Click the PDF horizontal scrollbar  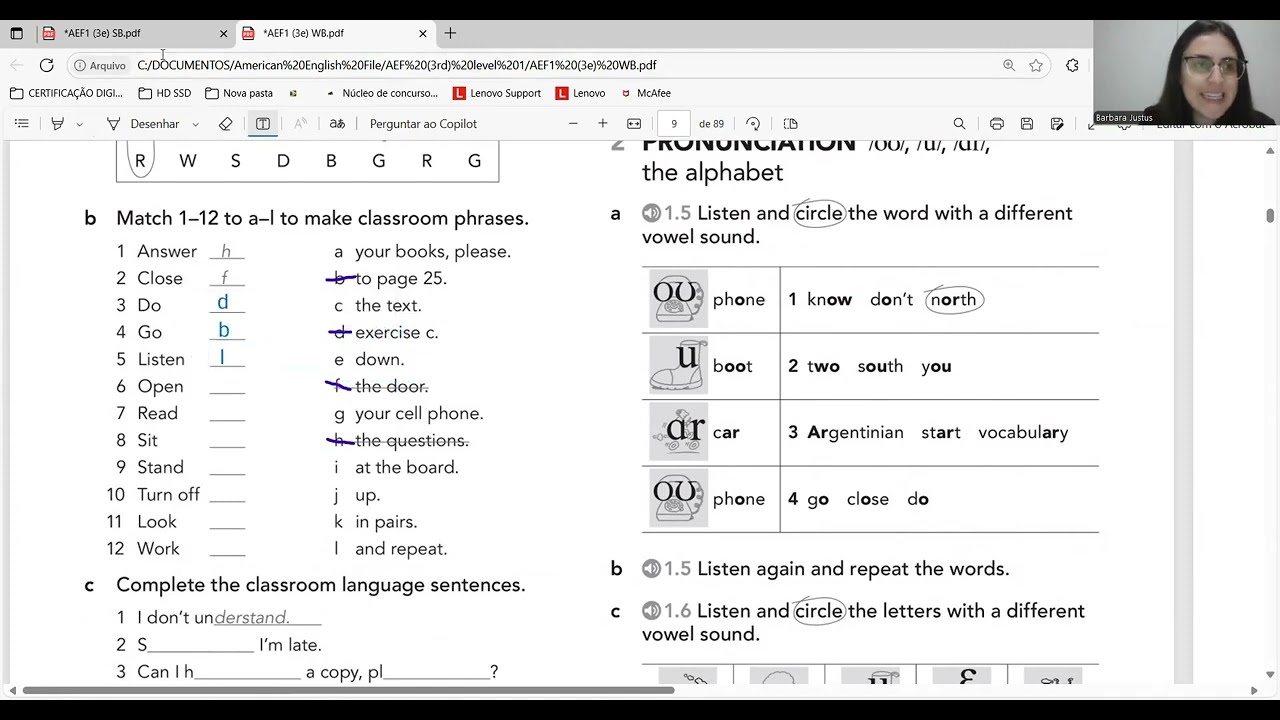click(x=346, y=690)
